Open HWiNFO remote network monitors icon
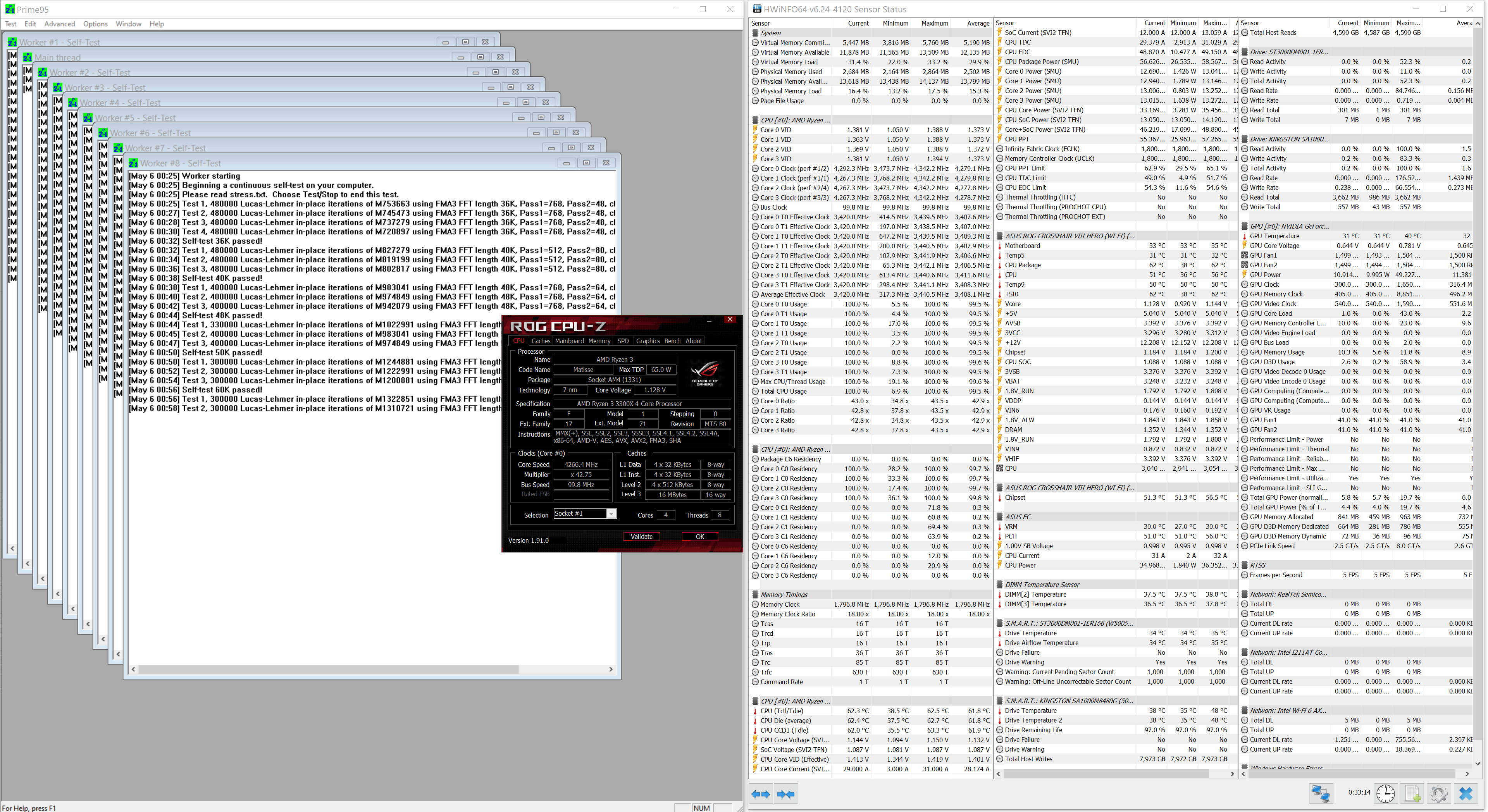This screenshot has width=1488, height=812. point(1321,793)
